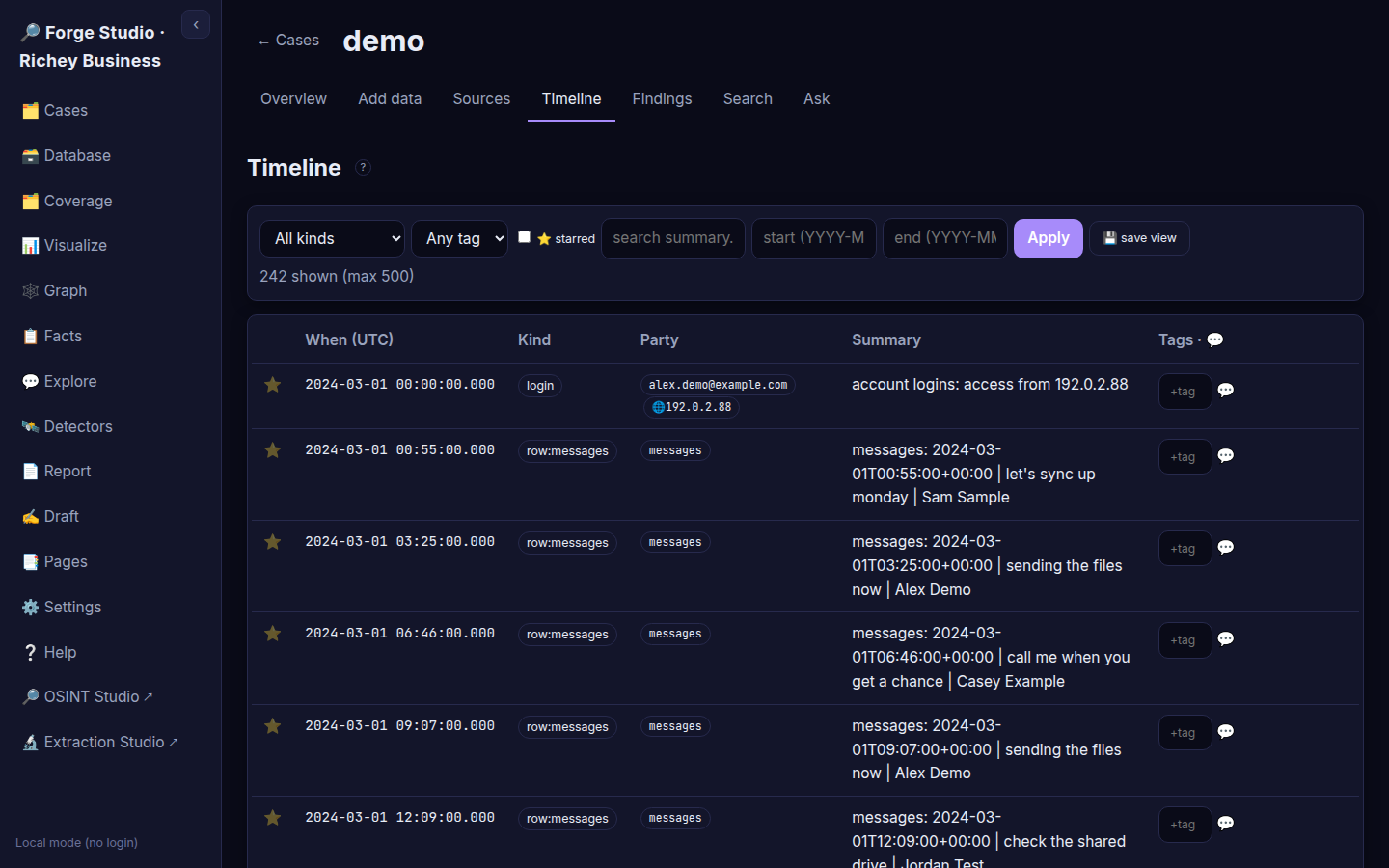Open the All kinds dropdown
The image size is (1389, 868).
click(332, 238)
